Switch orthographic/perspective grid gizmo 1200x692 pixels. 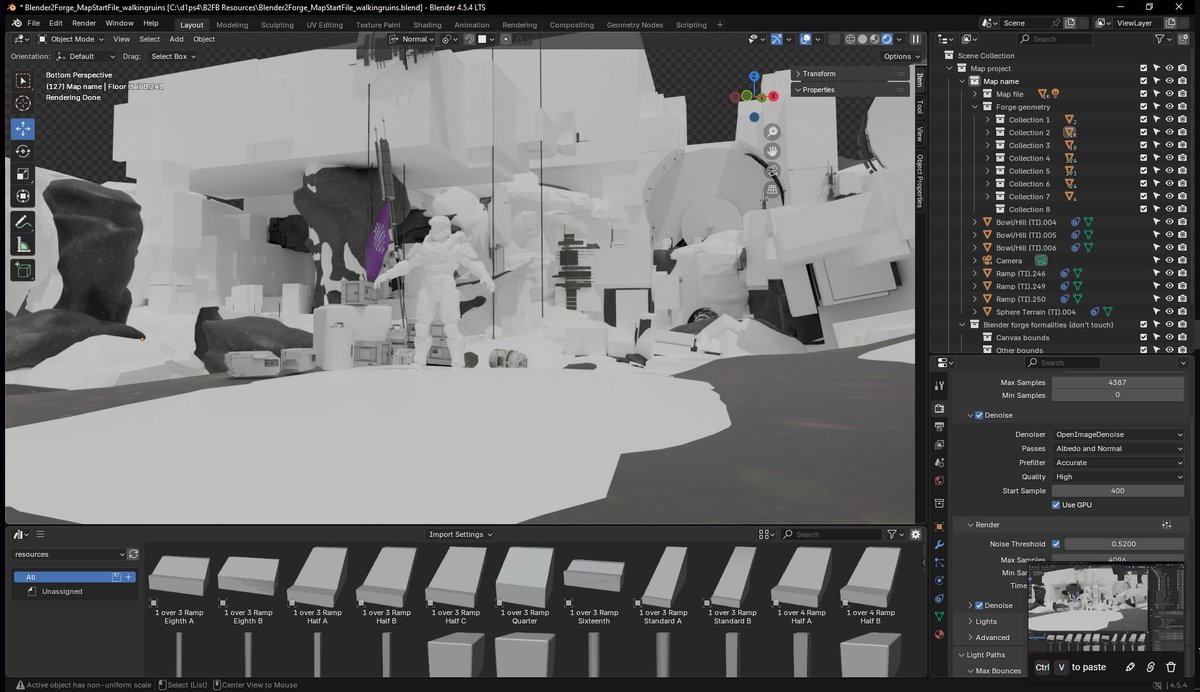coord(772,189)
